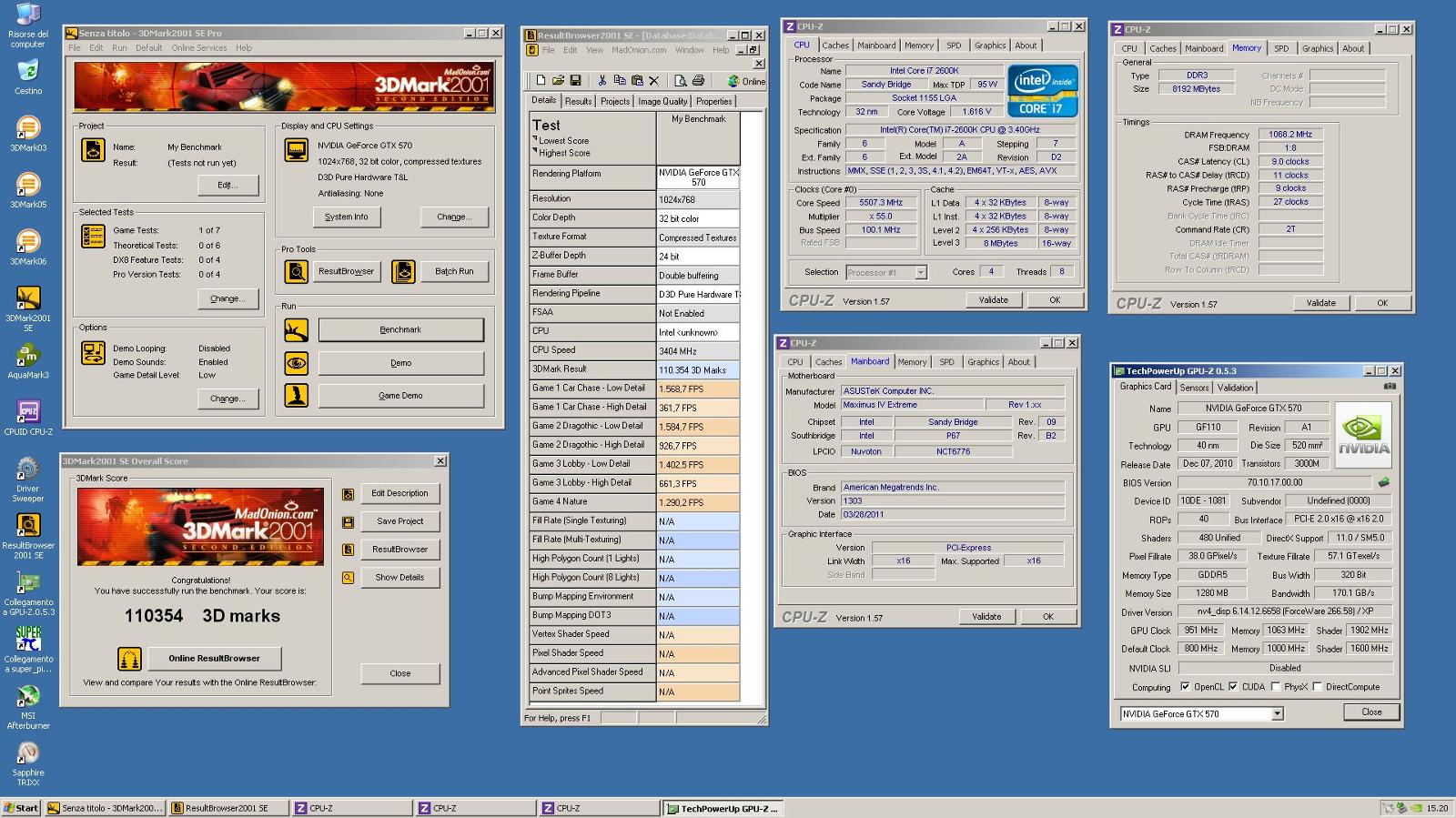Screen dimensions: 1456x818
Task: Click the NVIDIA logo in GPU-Z
Action: pos(1363,436)
